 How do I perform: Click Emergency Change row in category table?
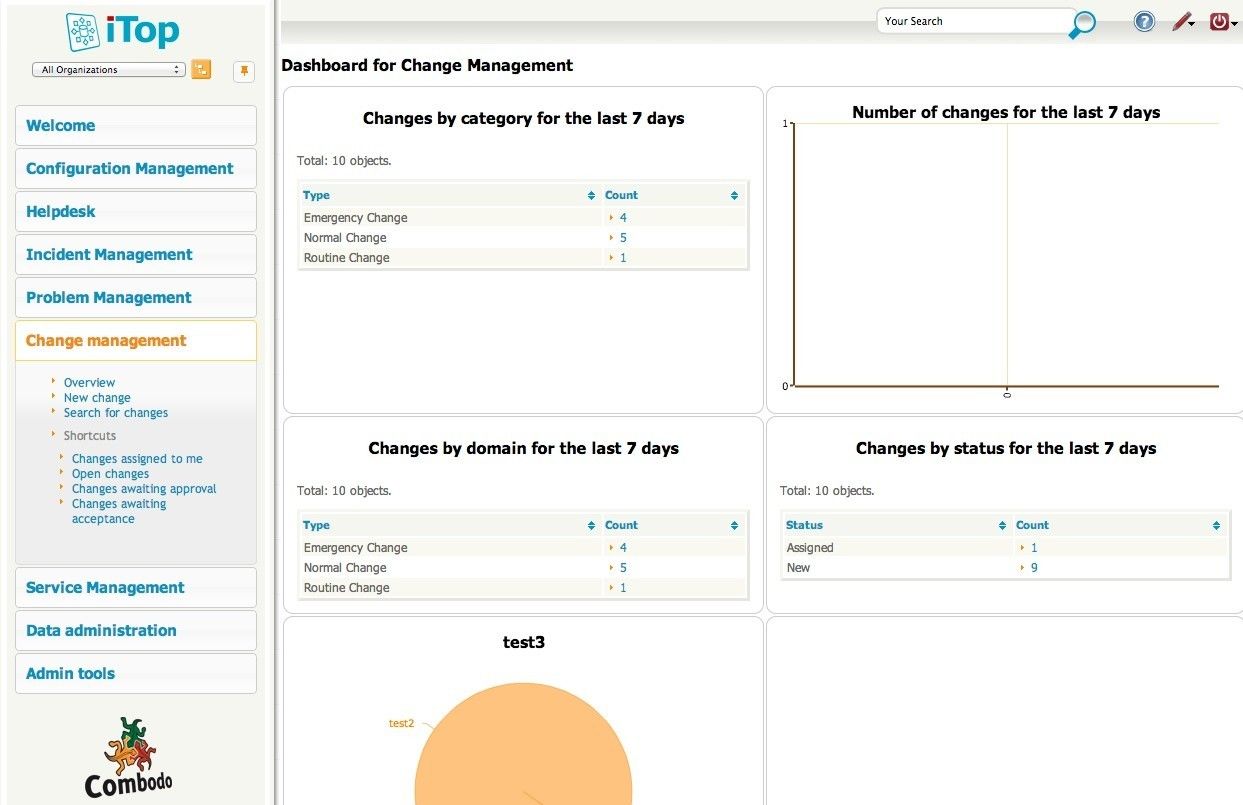coord(523,218)
